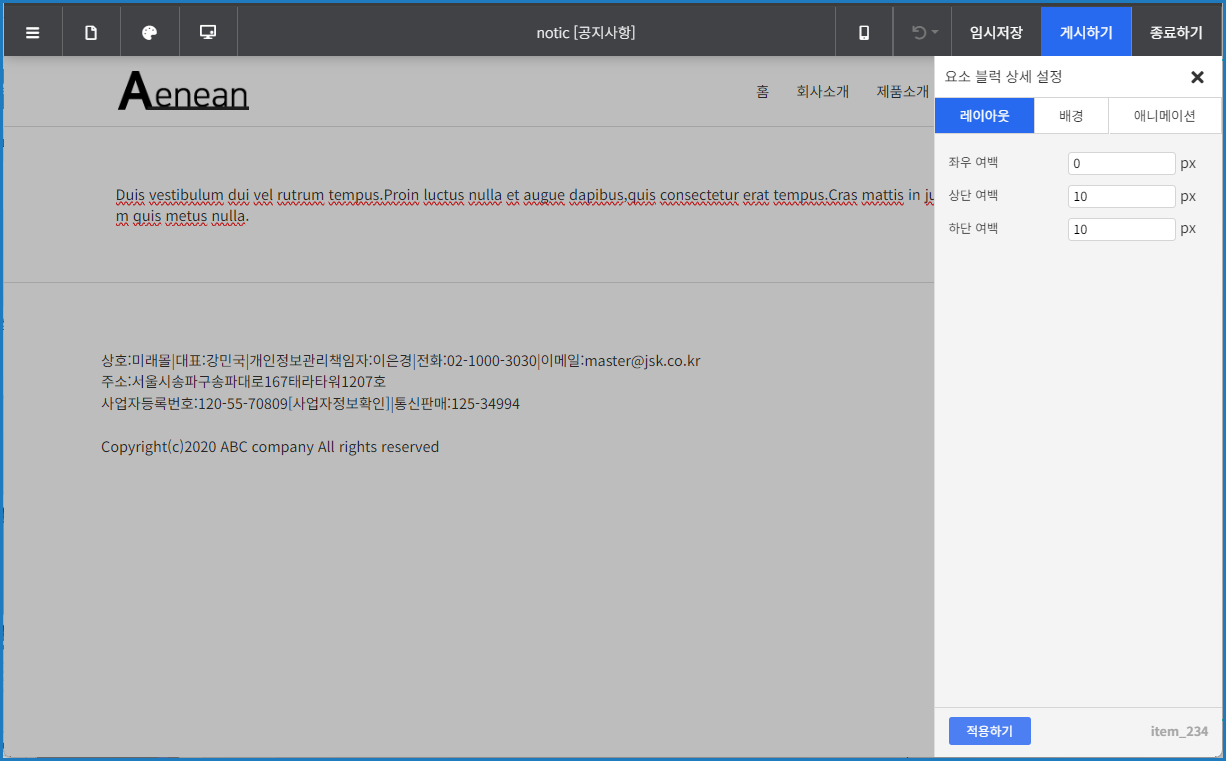The width and height of the screenshot is (1226, 761).
Task: Click the 종료하기 exit button
Action: pyautogui.click(x=1176, y=32)
